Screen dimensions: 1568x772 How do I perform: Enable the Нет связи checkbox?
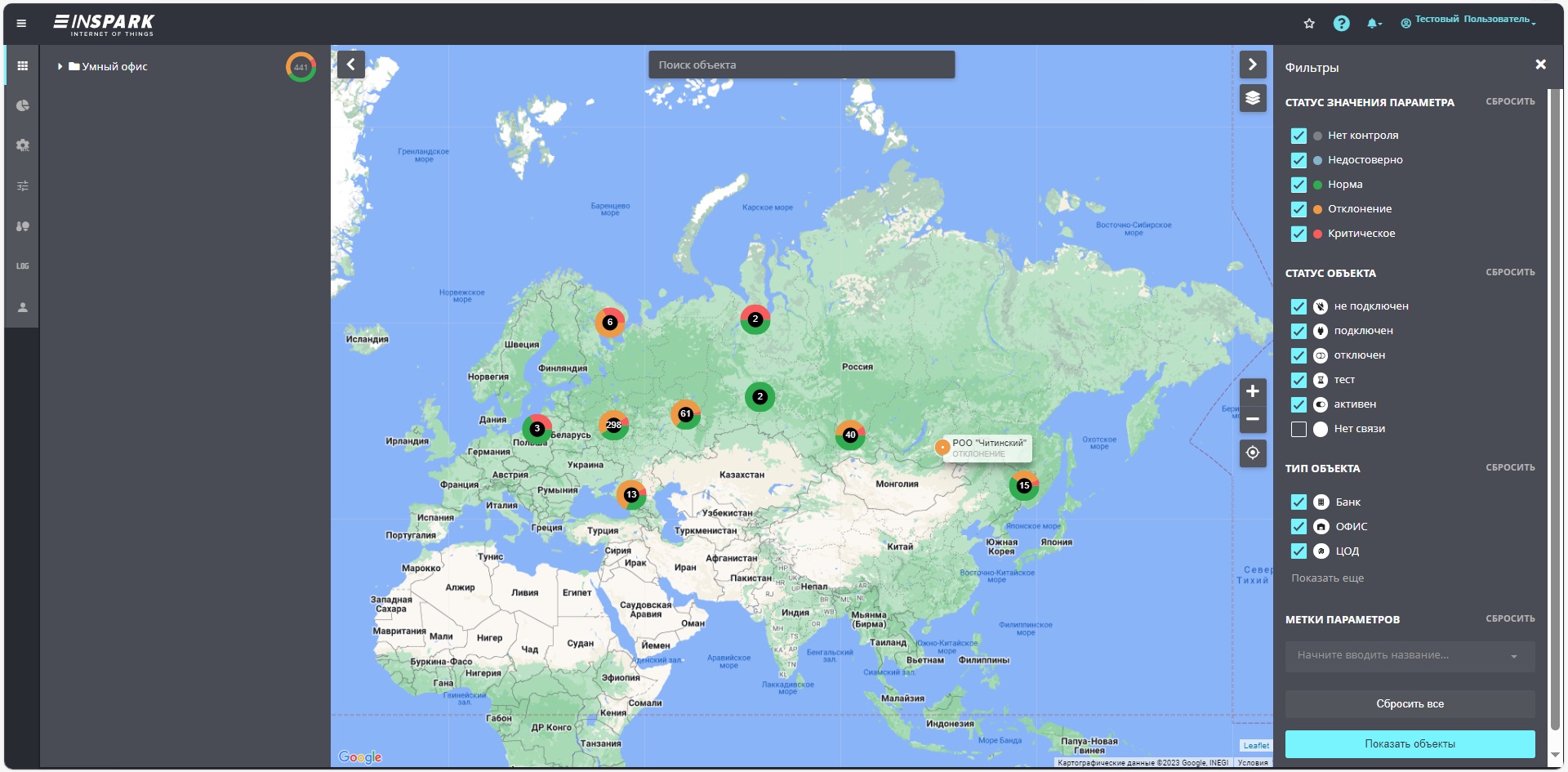click(x=1298, y=429)
